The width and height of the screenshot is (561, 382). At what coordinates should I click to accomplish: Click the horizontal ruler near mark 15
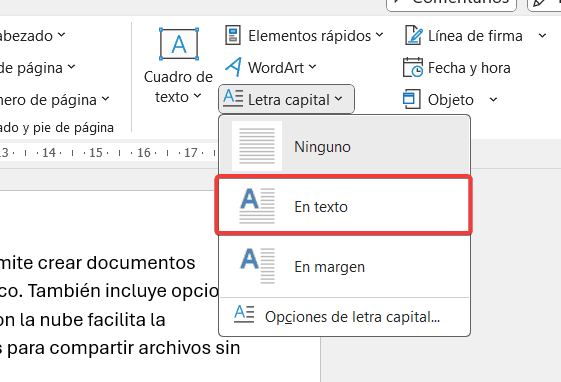(x=96, y=153)
